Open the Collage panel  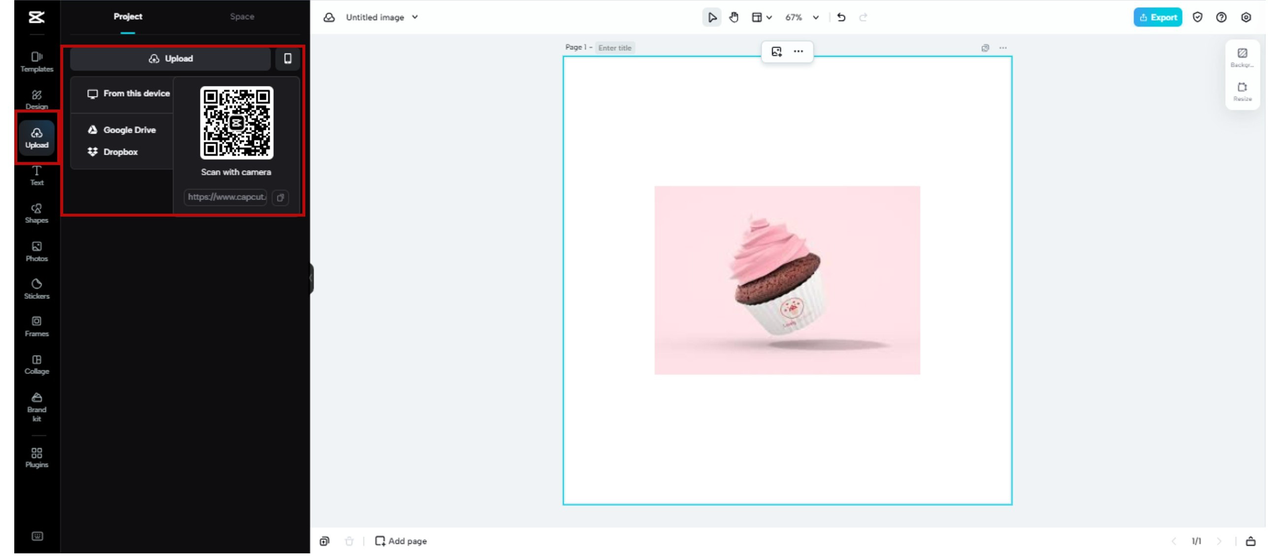click(37, 364)
